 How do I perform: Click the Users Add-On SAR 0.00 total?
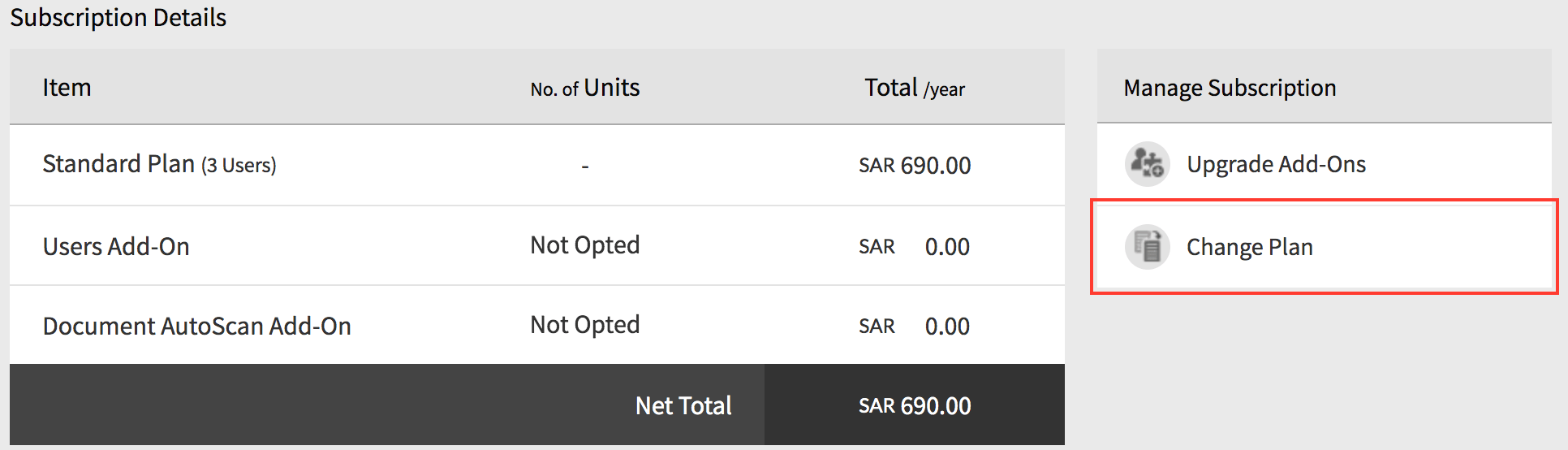(x=915, y=246)
